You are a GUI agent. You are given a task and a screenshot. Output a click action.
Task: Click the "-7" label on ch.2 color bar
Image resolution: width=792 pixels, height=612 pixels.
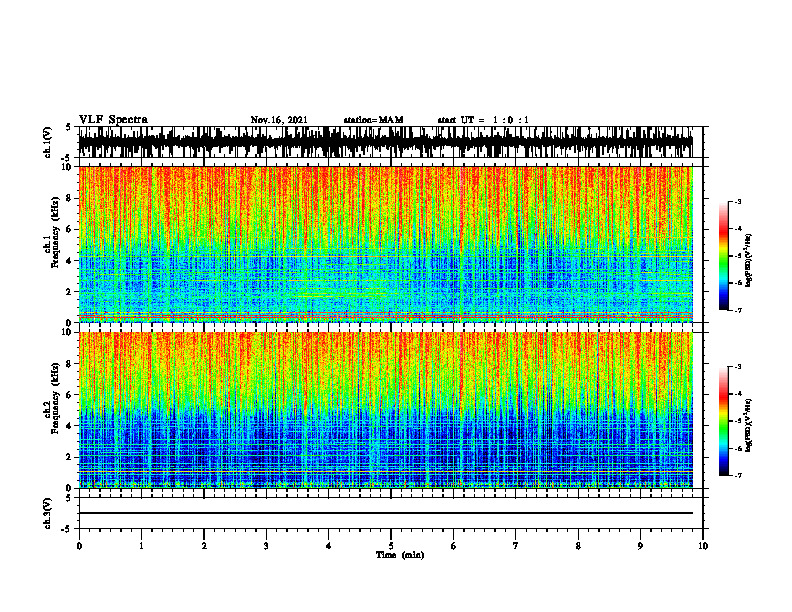click(x=738, y=475)
